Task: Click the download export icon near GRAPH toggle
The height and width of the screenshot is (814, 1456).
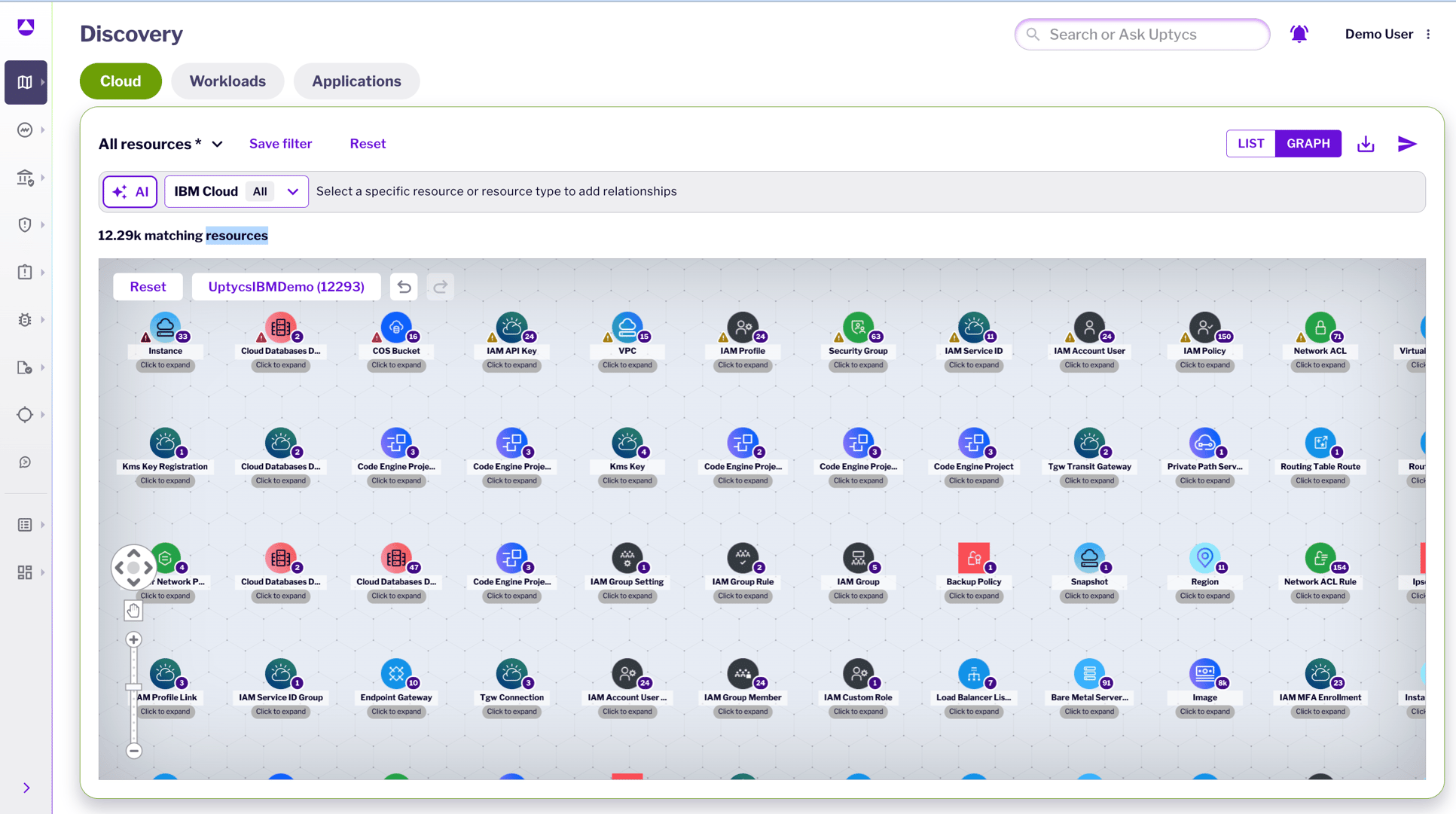Action: 1366,143
